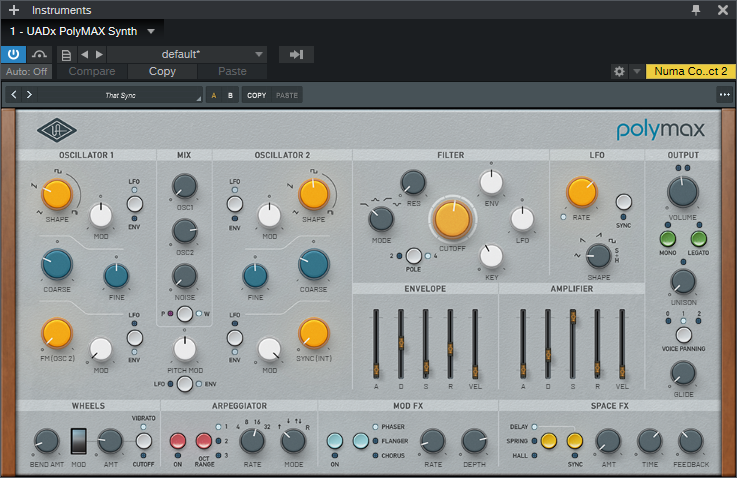Screen dimensions: 737x478
Task: Toggle the Arpeggiator ON button
Action: [x=178, y=439]
